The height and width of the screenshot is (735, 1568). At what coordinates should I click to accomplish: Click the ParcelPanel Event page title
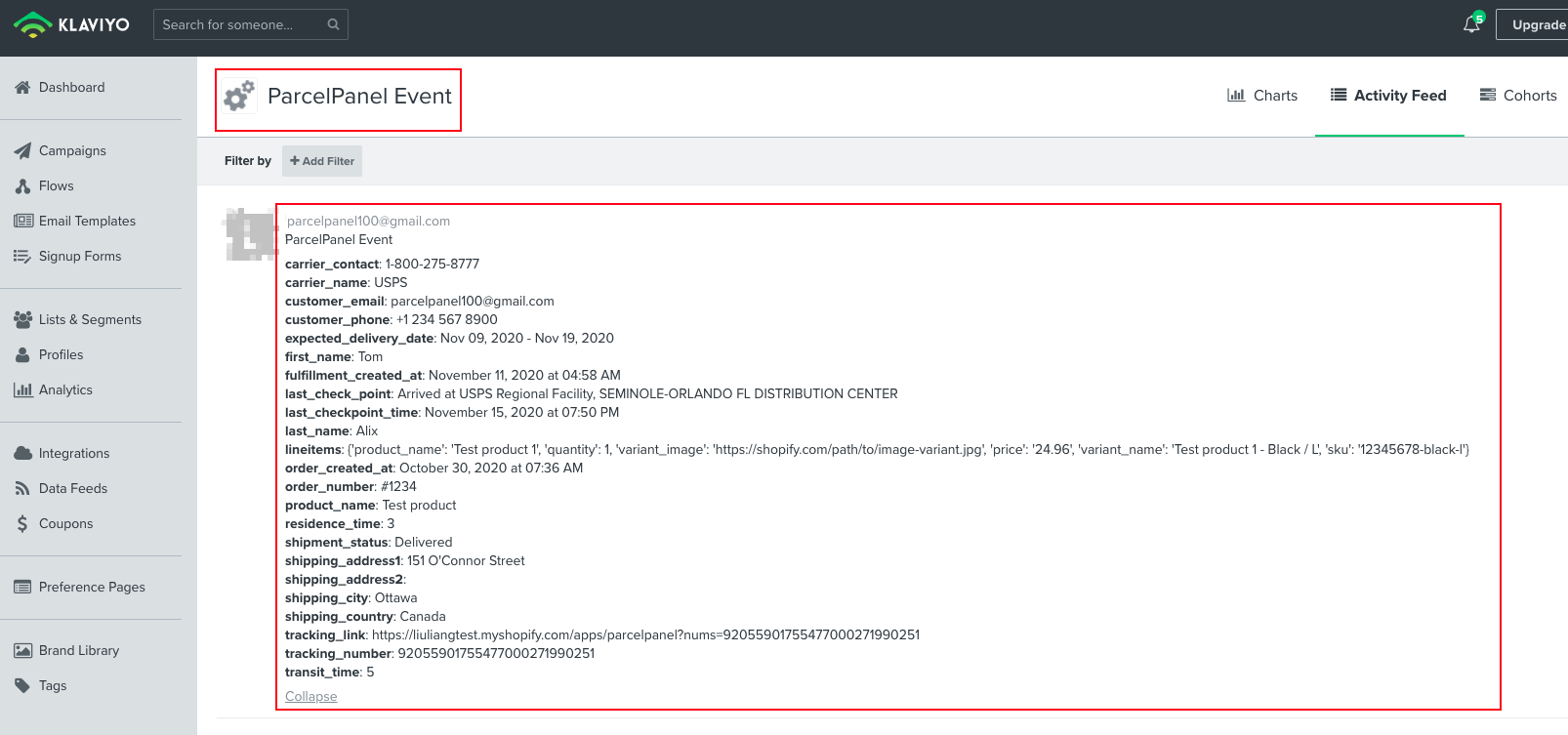pos(359,96)
